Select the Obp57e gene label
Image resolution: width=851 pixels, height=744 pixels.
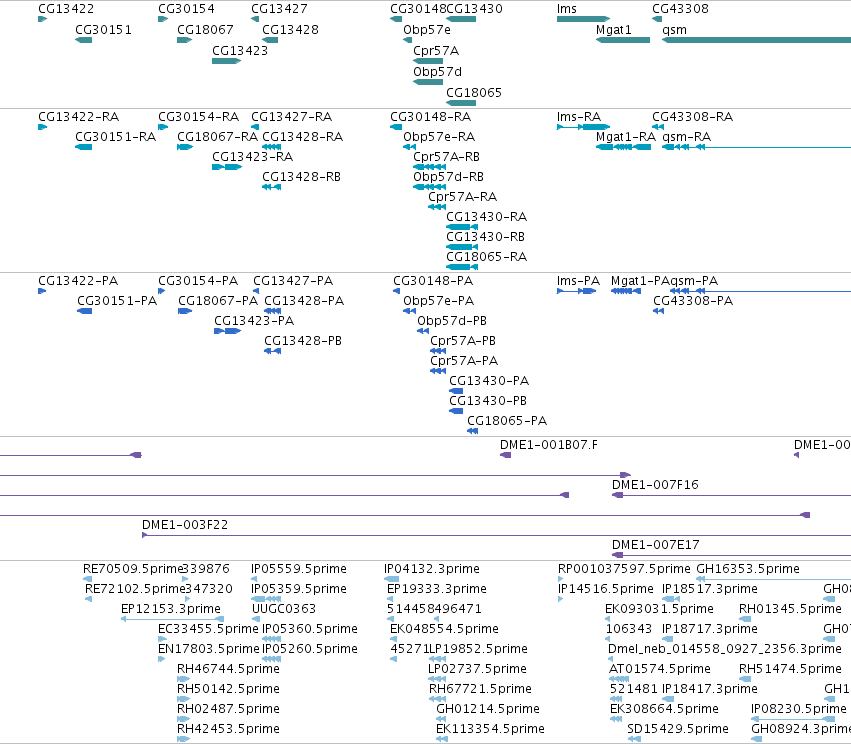[427, 30]
